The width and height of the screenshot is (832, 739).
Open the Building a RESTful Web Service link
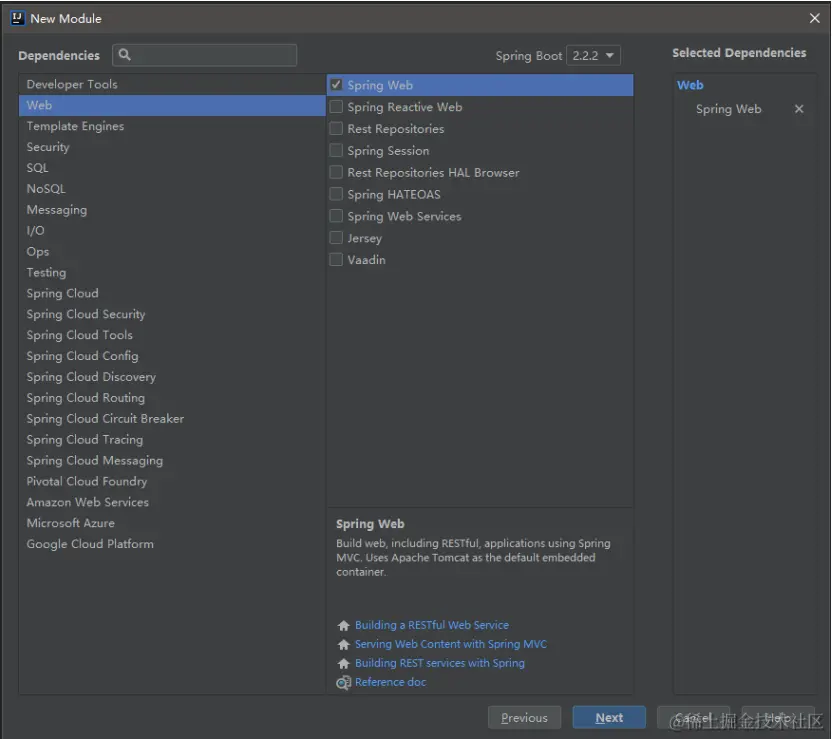[432, 625]
